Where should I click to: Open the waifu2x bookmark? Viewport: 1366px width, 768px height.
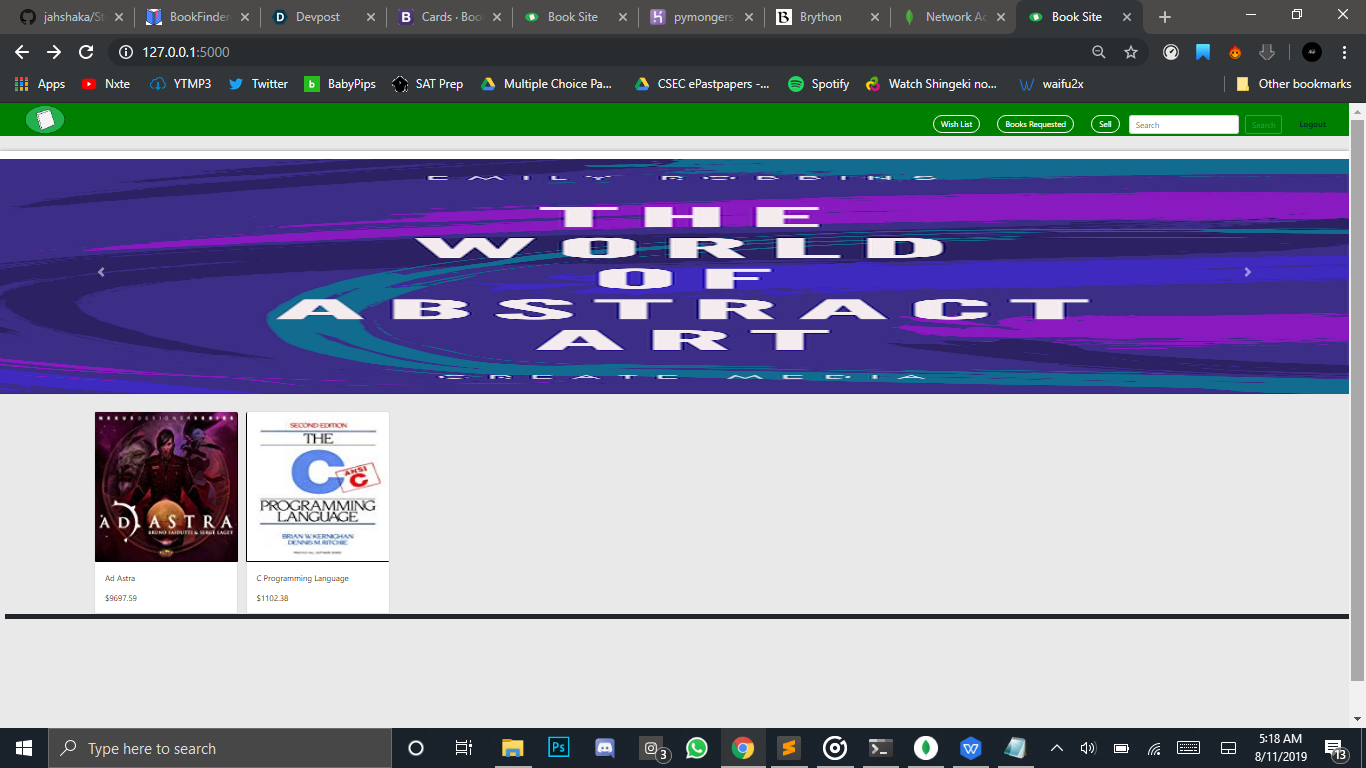1050,84
